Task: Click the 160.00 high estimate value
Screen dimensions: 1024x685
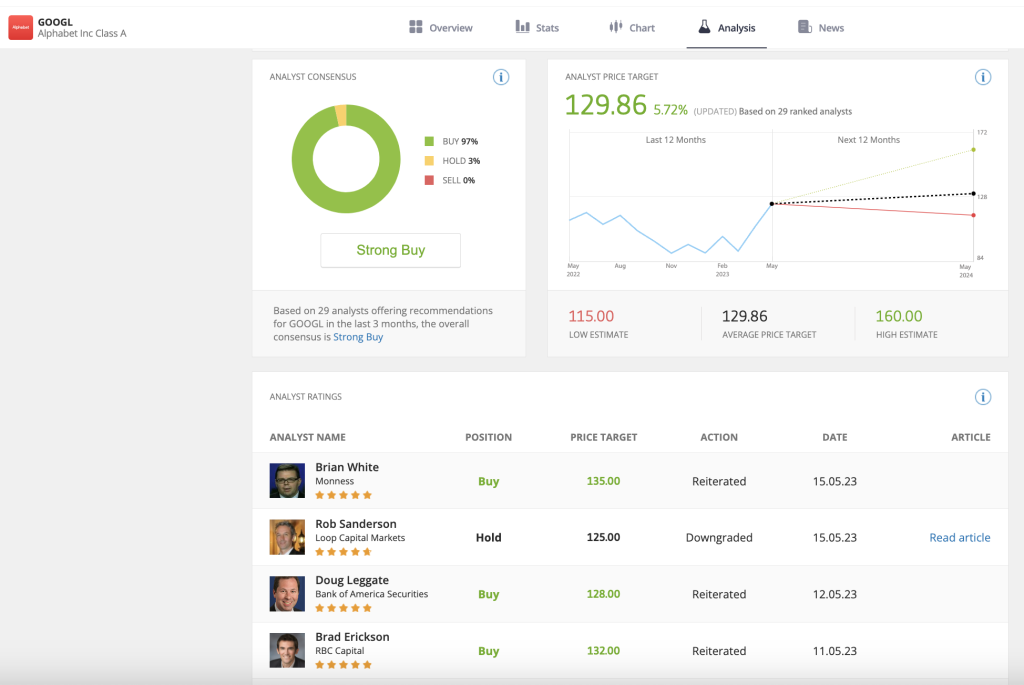Action: click(899, 316)
